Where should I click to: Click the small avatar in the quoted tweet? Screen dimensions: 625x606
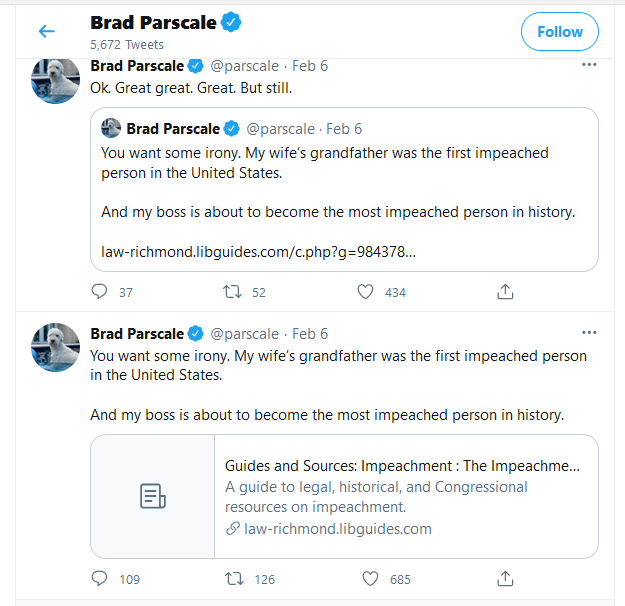click(x=112, y=128)
